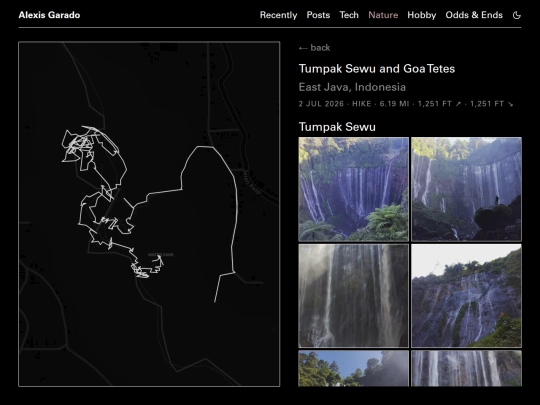Click the HIKE activity type text
Screen dimensions: 540x405
[x=362, y=104]
